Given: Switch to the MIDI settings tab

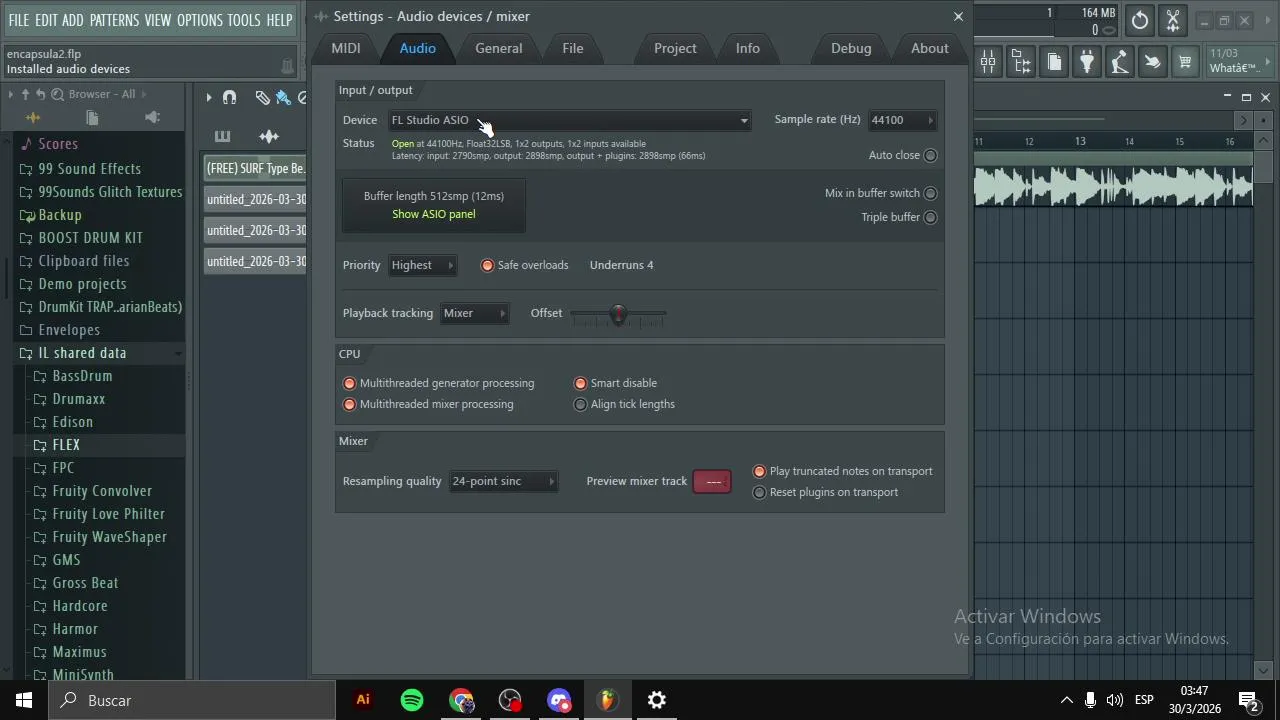Looking at the screenshot, I should pyautogui.click(x=346, y=48).
